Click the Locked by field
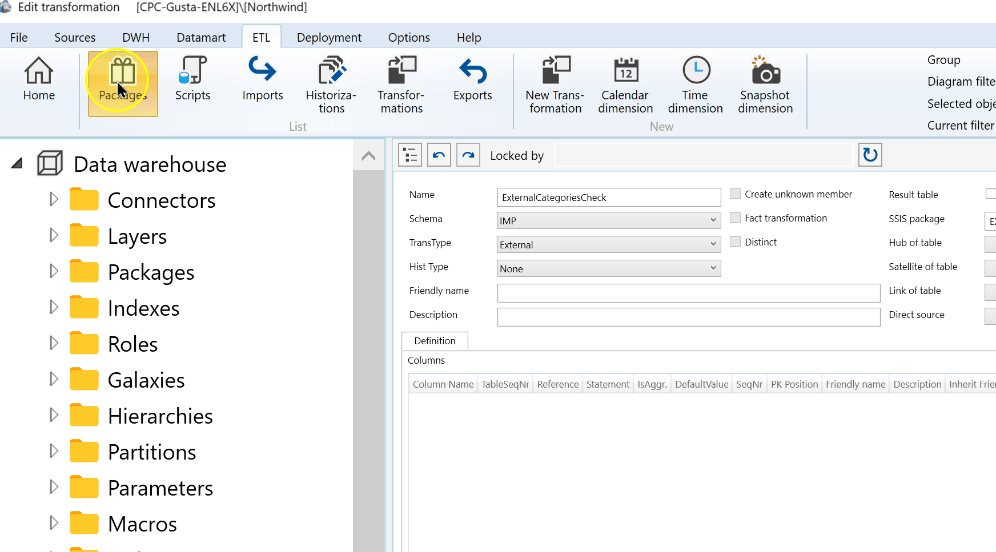Viewport: 996px width, 552px height. pyautogui.click(x=703, y=155)
